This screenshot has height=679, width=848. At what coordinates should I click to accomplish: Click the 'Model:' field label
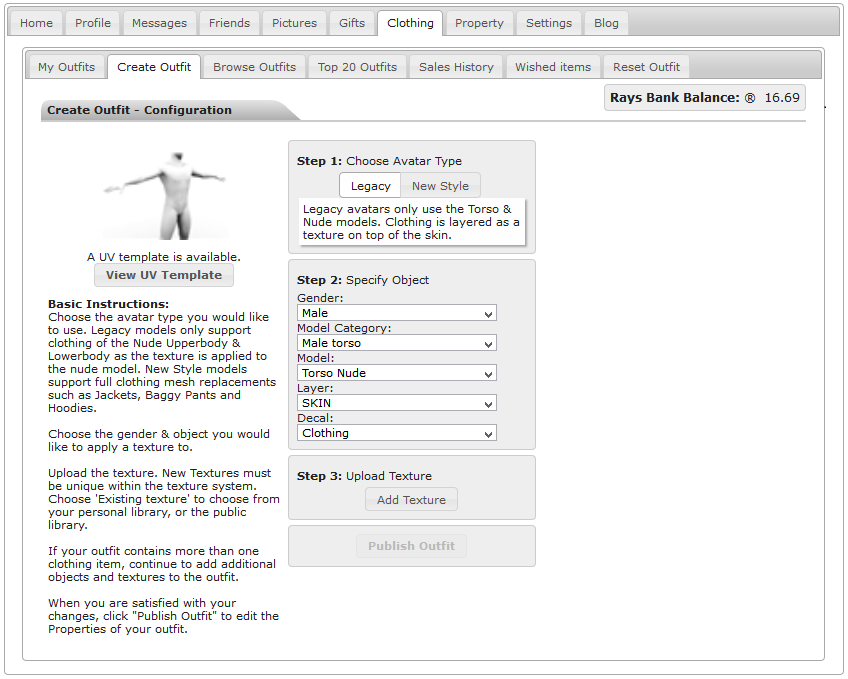tap(316, 358)
